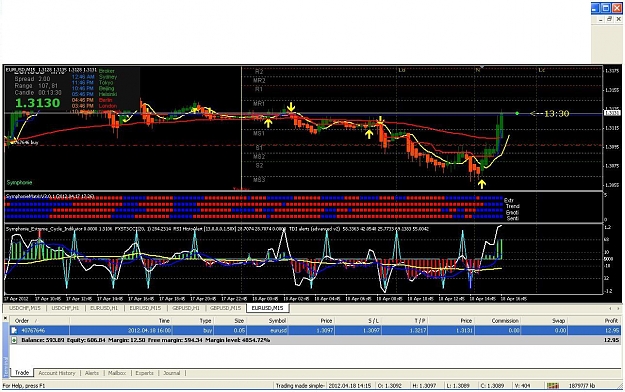Click the Price header next to Symbol

[312, 321]
